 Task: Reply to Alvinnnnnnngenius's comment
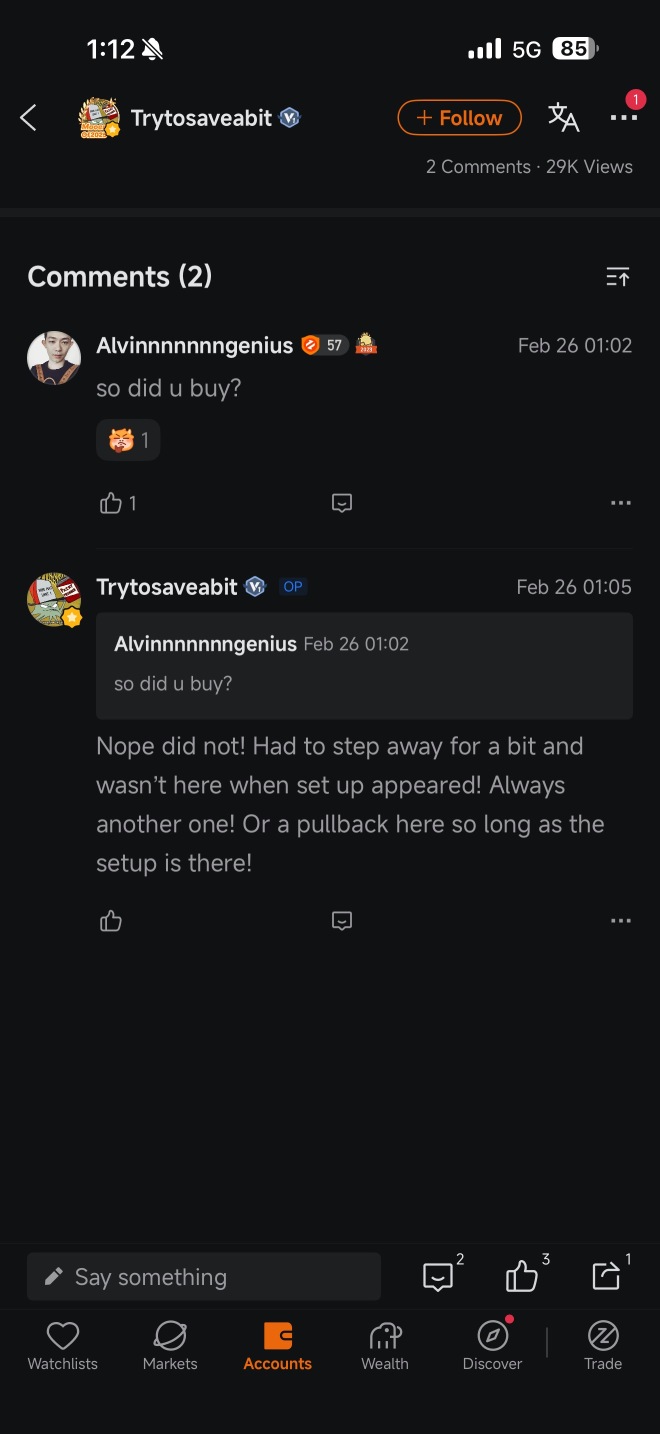coord(342,503)
